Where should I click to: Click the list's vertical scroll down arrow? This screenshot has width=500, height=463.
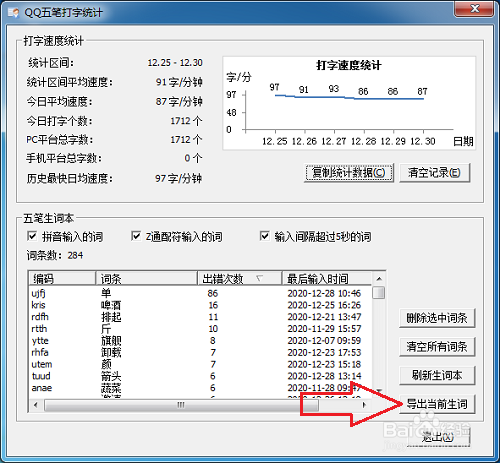click(379, 391)
